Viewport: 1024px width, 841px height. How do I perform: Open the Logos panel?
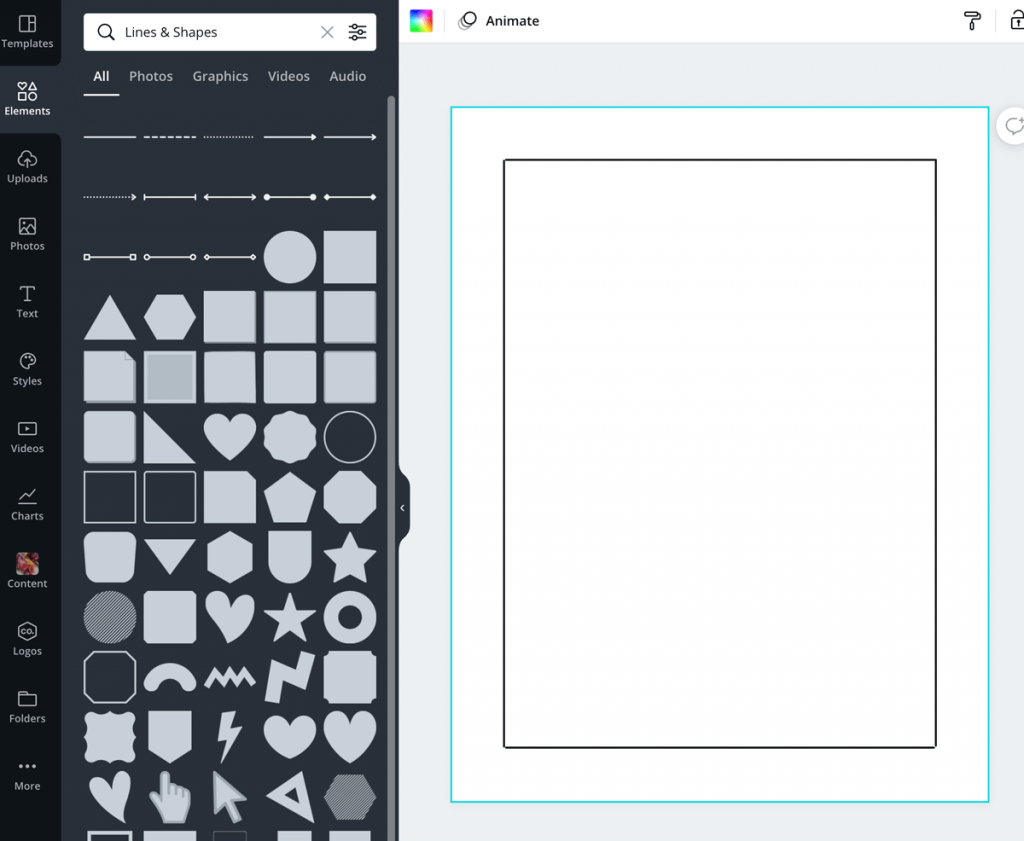[x=27, y=638]
